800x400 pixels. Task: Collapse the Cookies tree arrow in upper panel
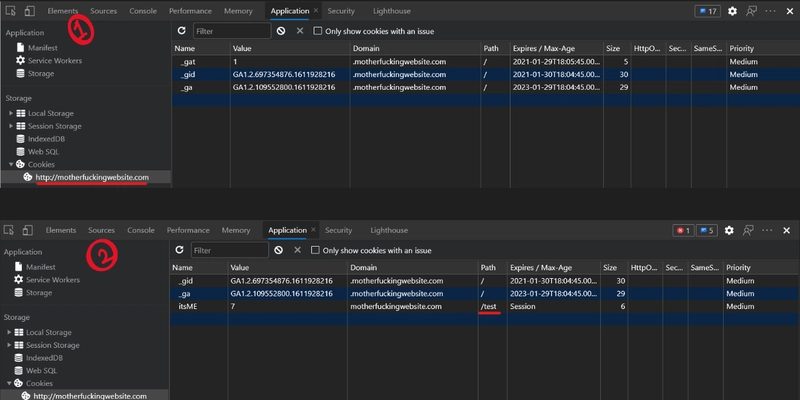click(x=11, y=164)
